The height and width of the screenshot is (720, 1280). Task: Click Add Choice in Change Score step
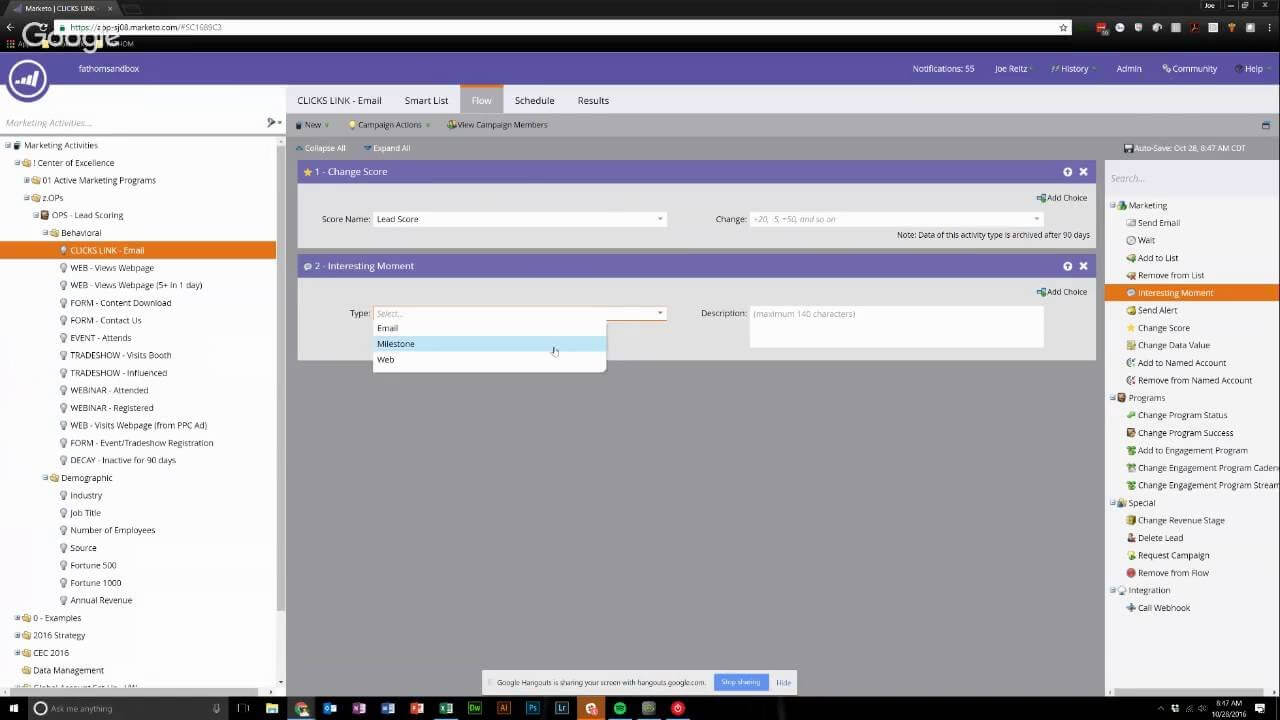tap(1062, 198)
